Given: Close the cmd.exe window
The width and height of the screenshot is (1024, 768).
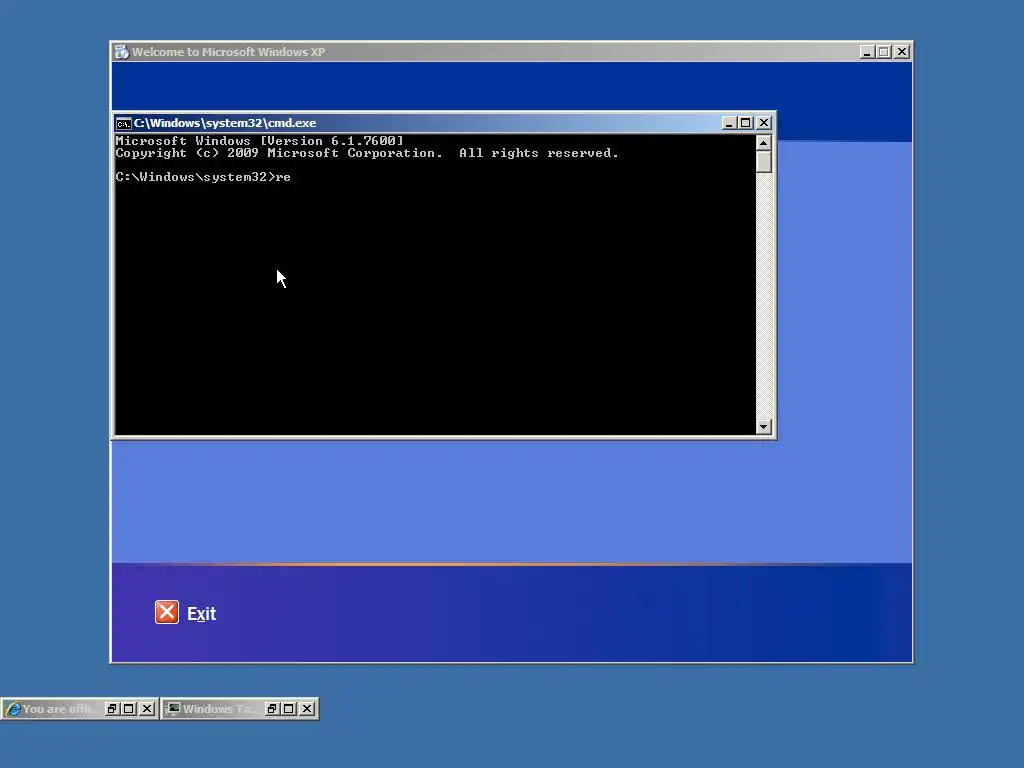Looking at the screenshot, I should tap(764, 123).
